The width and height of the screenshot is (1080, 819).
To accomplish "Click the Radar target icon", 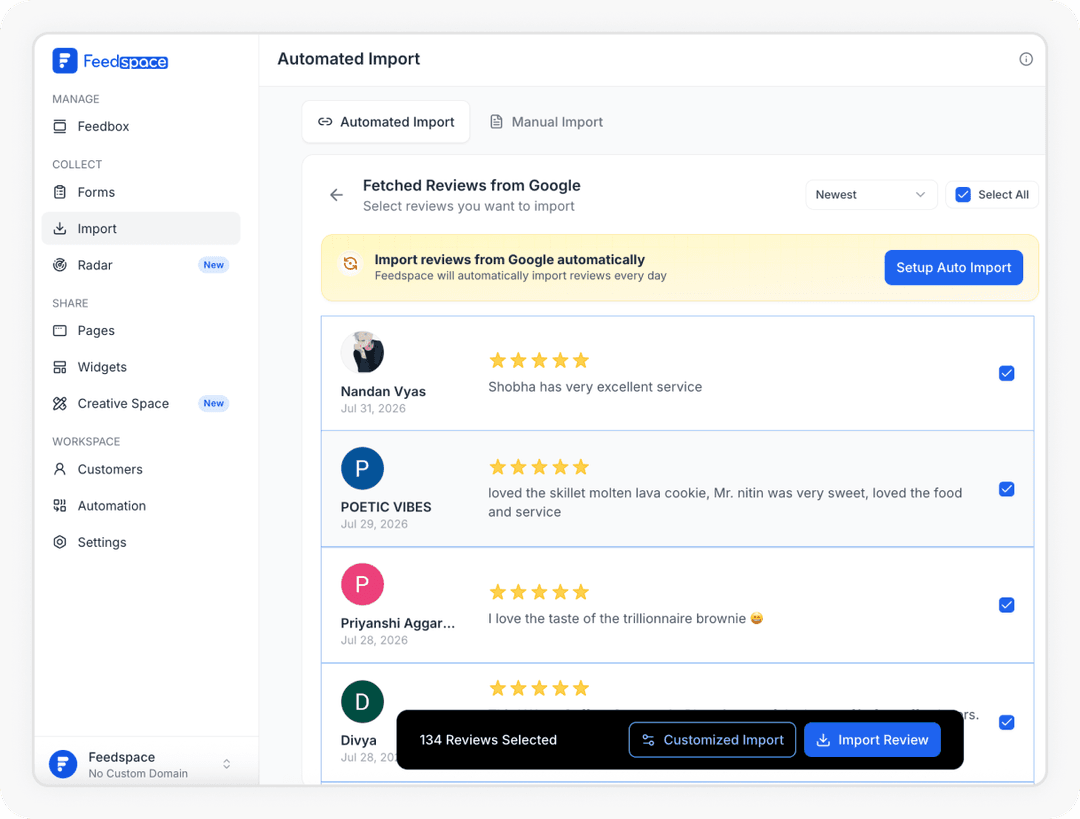I will (60, 265).
